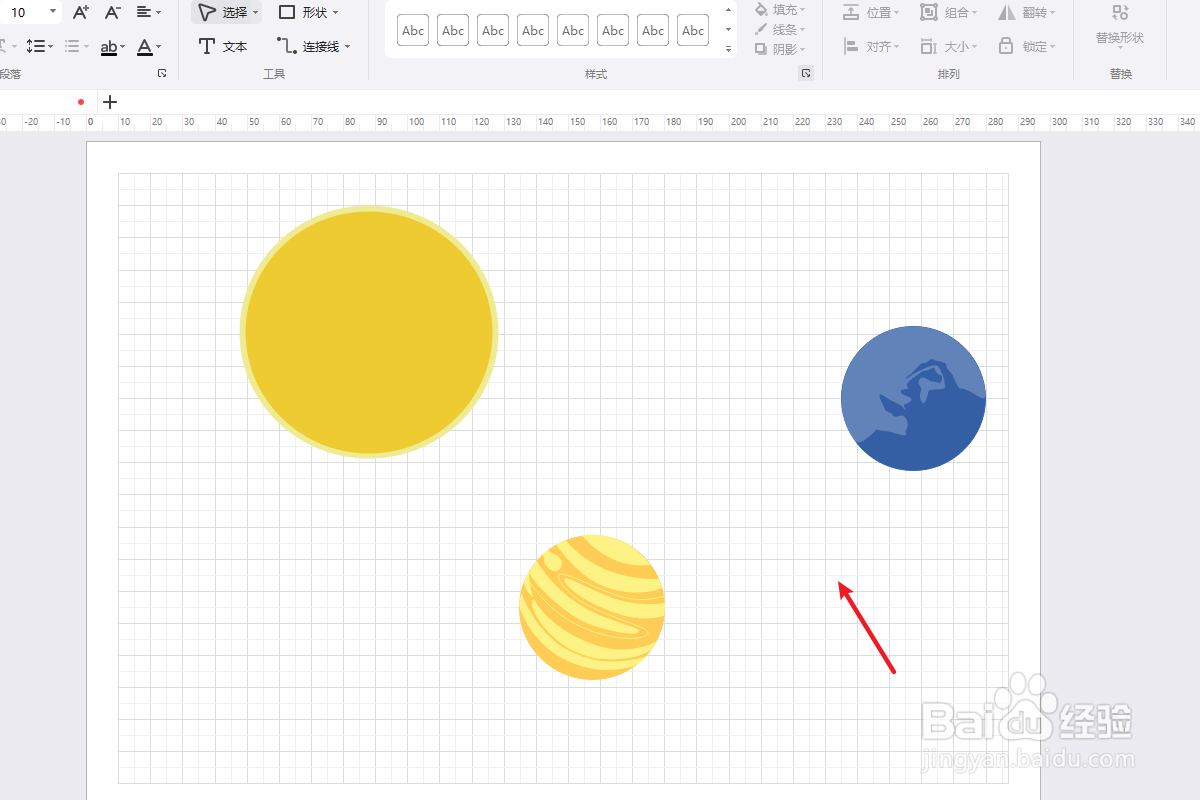Click the 位置 position icon
This screenshot has width=1200, height=800.
point(851,12)
